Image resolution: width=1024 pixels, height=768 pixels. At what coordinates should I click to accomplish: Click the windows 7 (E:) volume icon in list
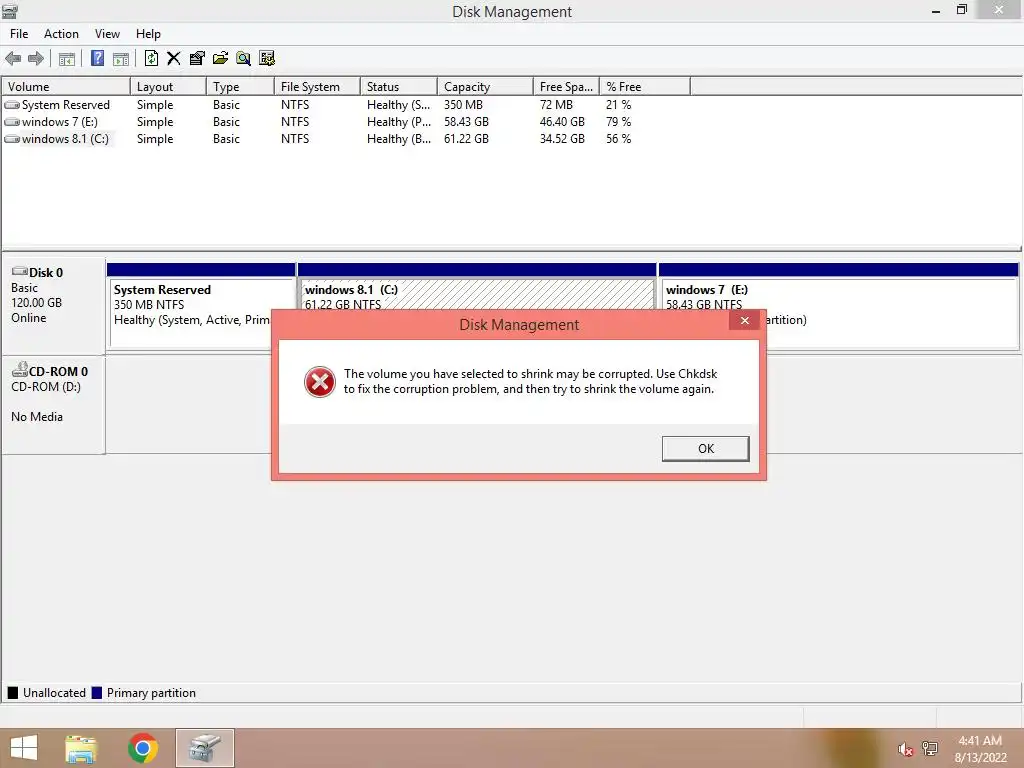click(x=12, y=121)
